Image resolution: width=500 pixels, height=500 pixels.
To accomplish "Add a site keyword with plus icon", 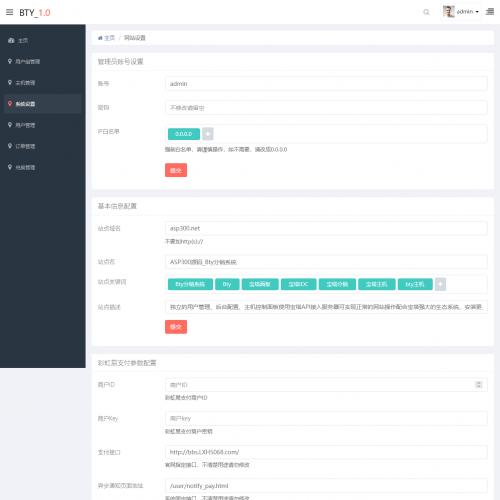I will (x=440, y=284).
